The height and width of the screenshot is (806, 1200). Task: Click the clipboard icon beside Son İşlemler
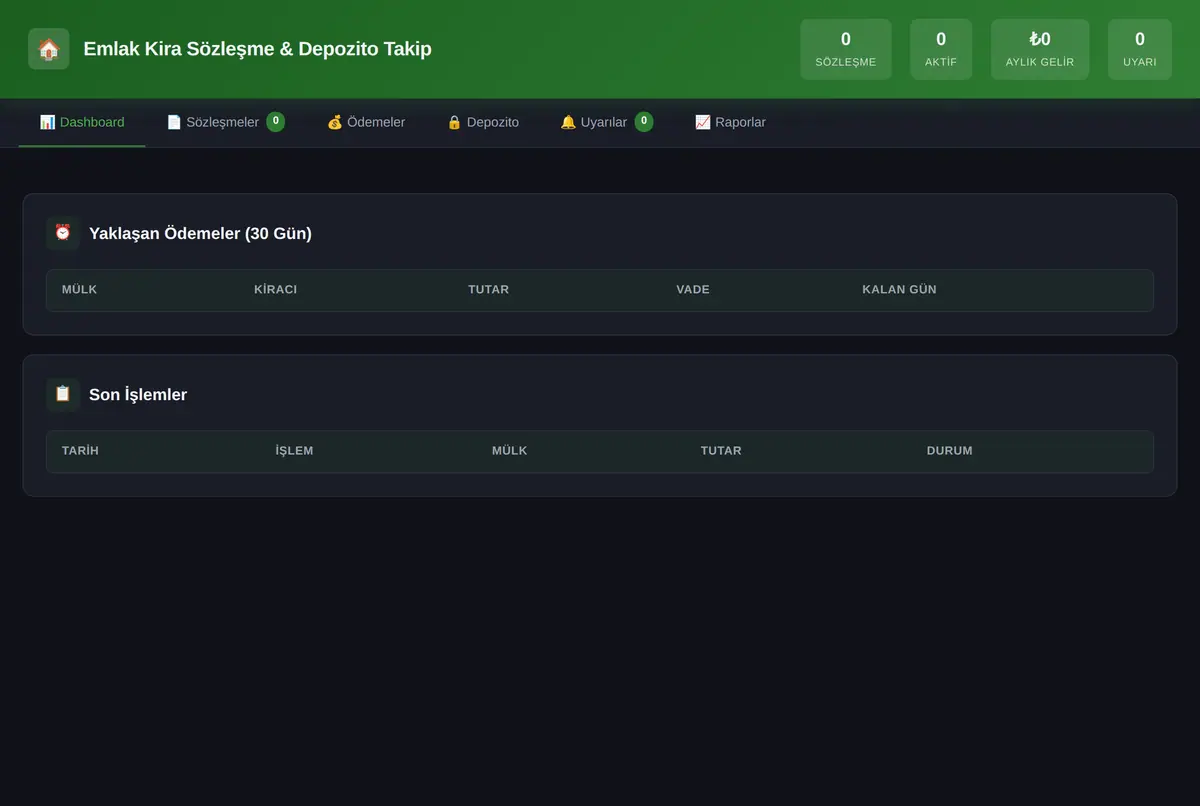(x=63, y=394)
